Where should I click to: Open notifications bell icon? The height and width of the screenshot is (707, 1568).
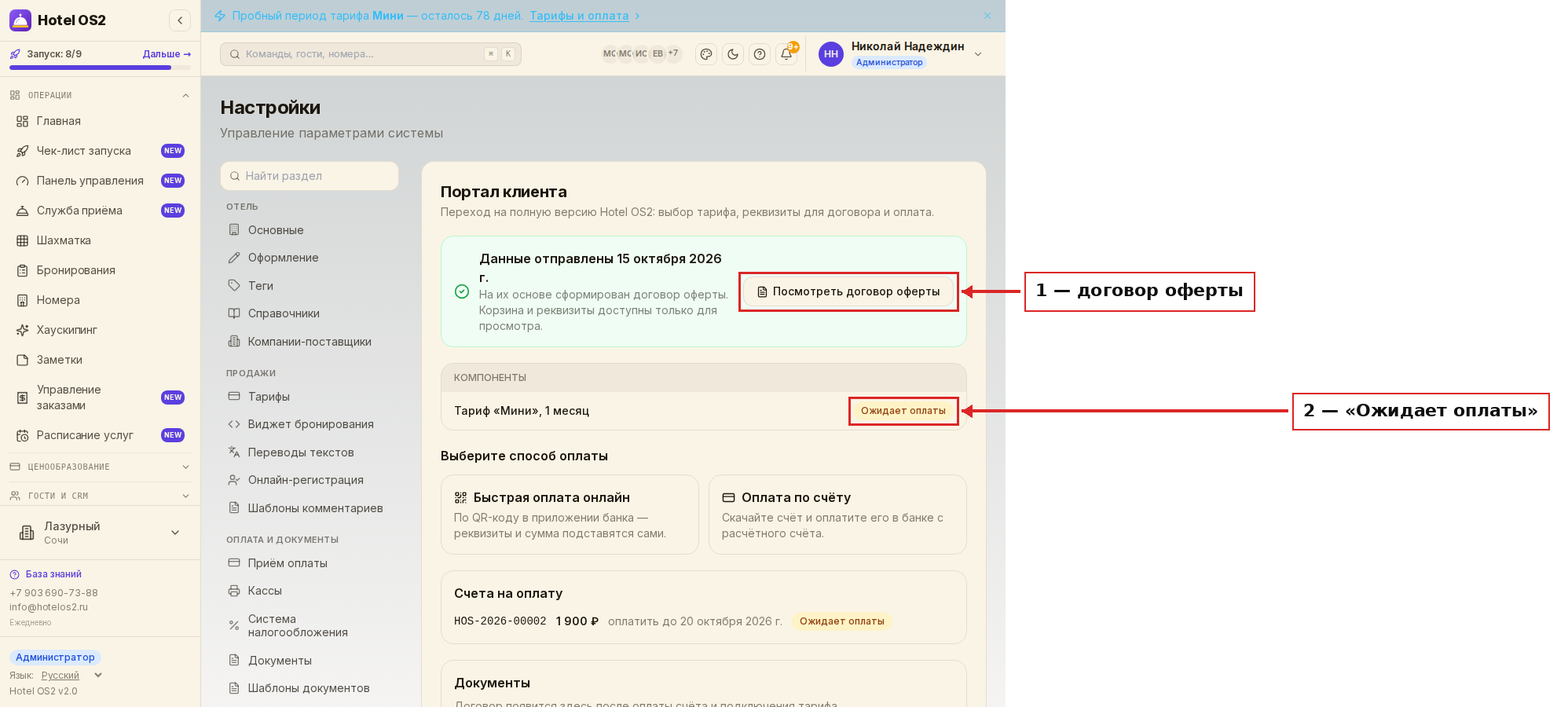click(x=786, y=54)
